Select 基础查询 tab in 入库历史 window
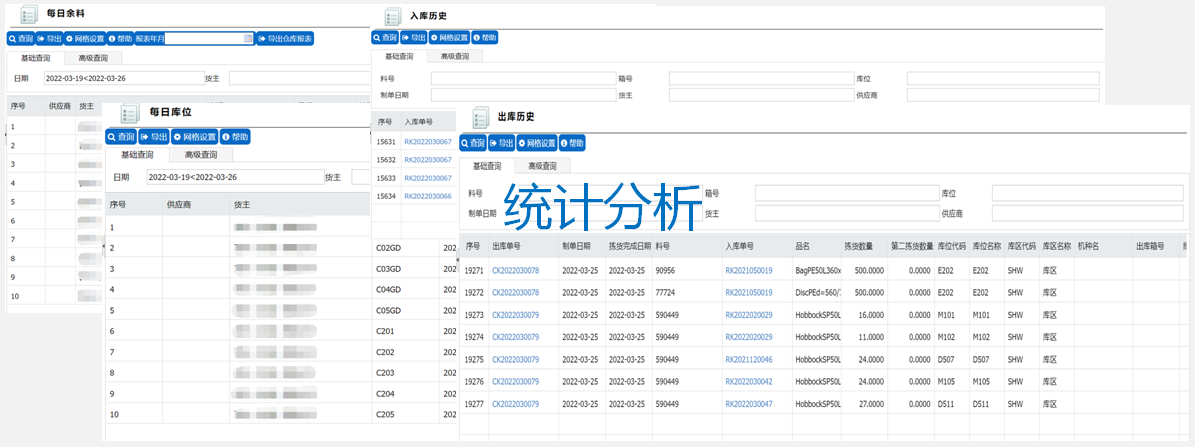This screenshot has width=1195, height=447. (x=399, y=56)
